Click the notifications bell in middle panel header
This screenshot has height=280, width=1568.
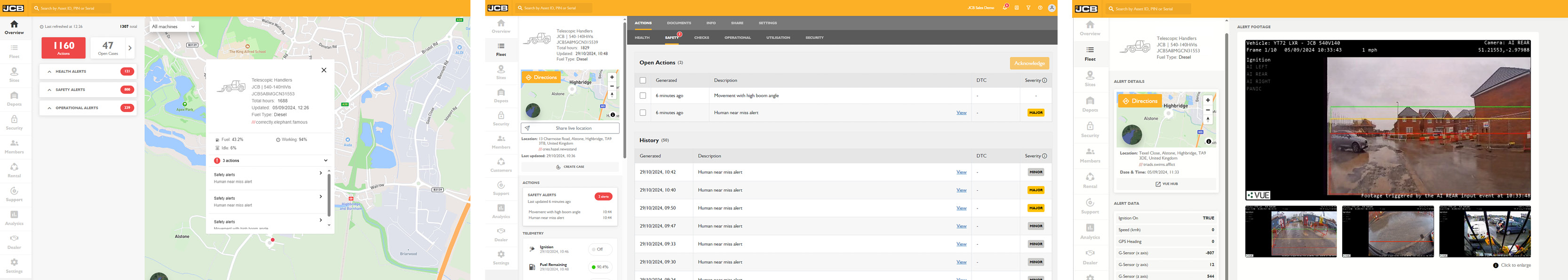point(1005,8)
